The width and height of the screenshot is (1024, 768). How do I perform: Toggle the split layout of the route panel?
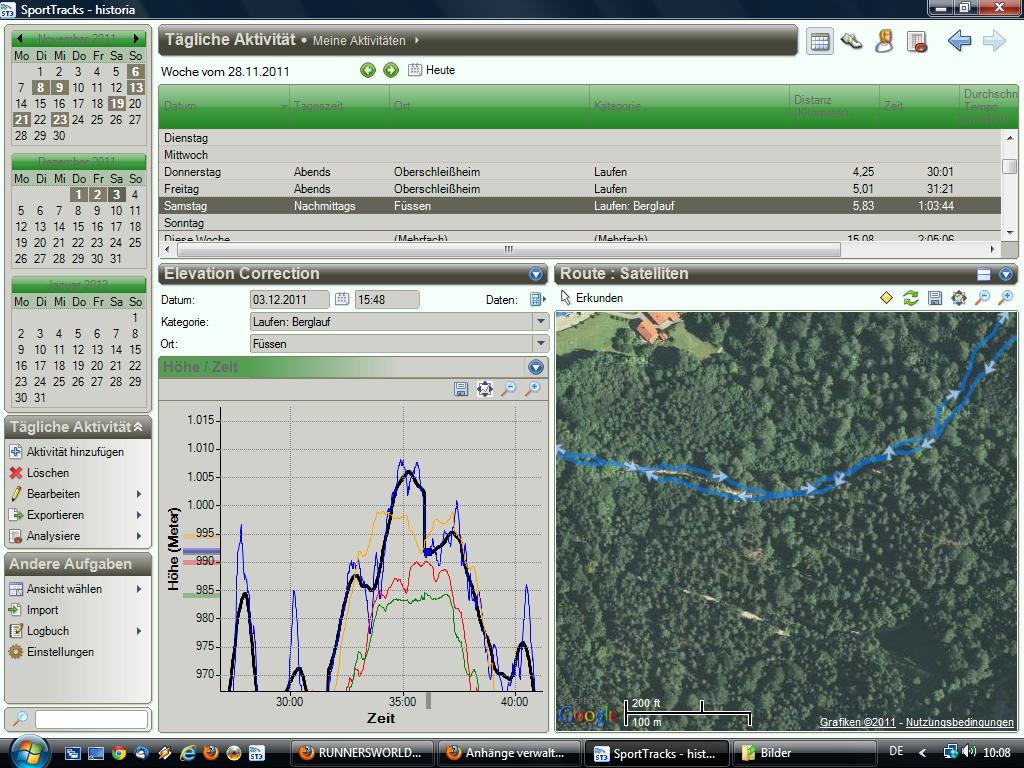(x=984, y=274)
